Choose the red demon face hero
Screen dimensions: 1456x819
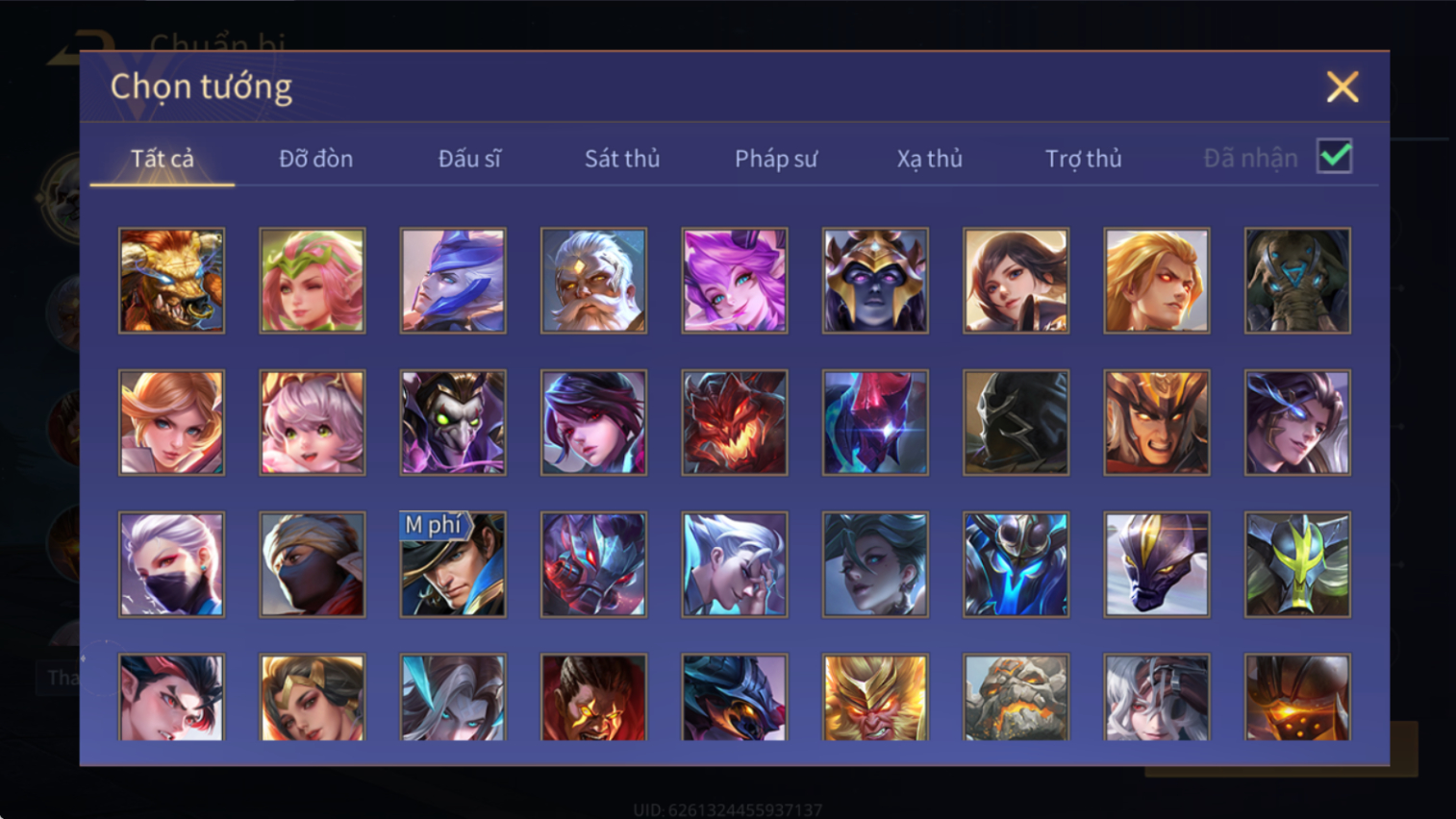pyautogui.click(x=735, y=423)
